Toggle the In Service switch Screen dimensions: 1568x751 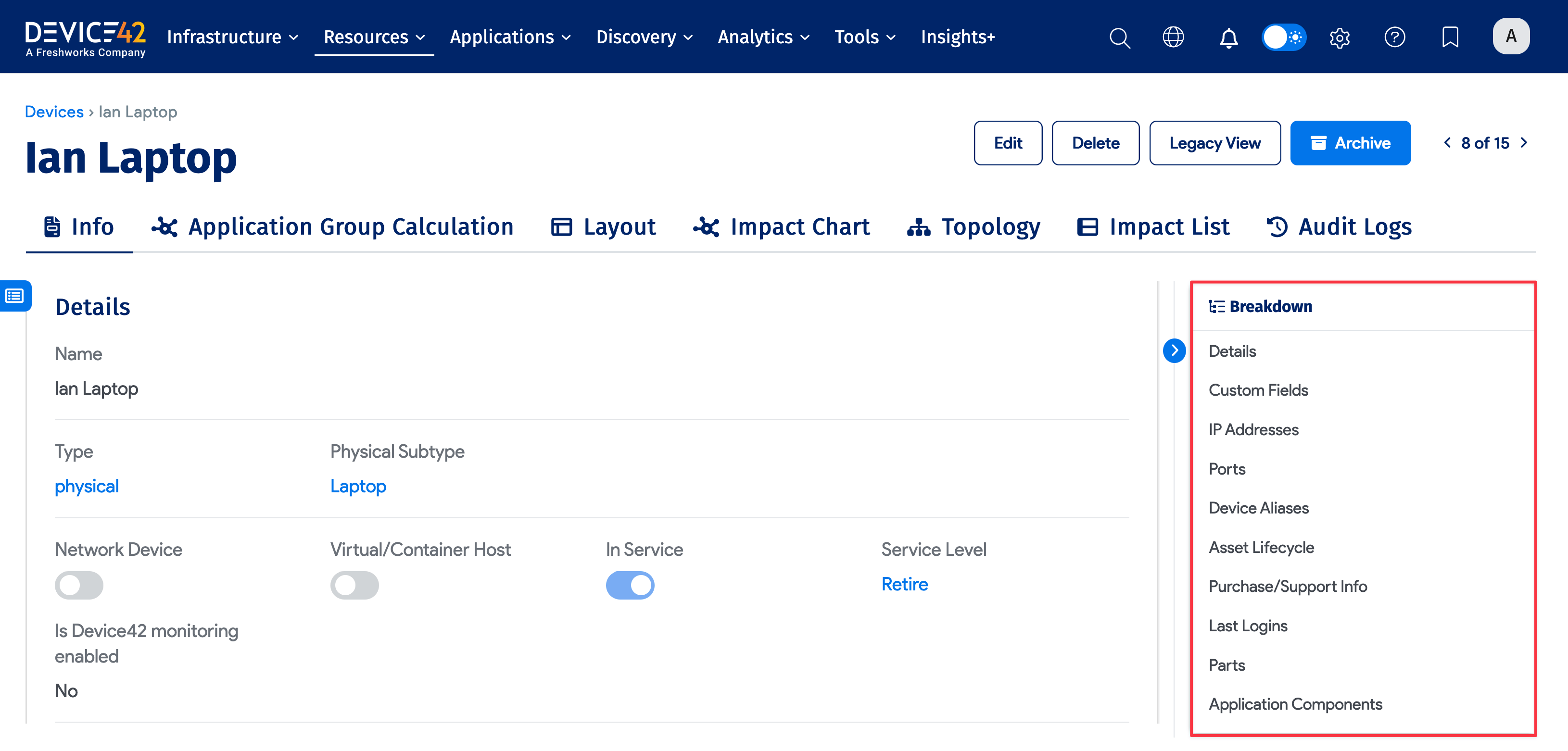tap(630, 585)
